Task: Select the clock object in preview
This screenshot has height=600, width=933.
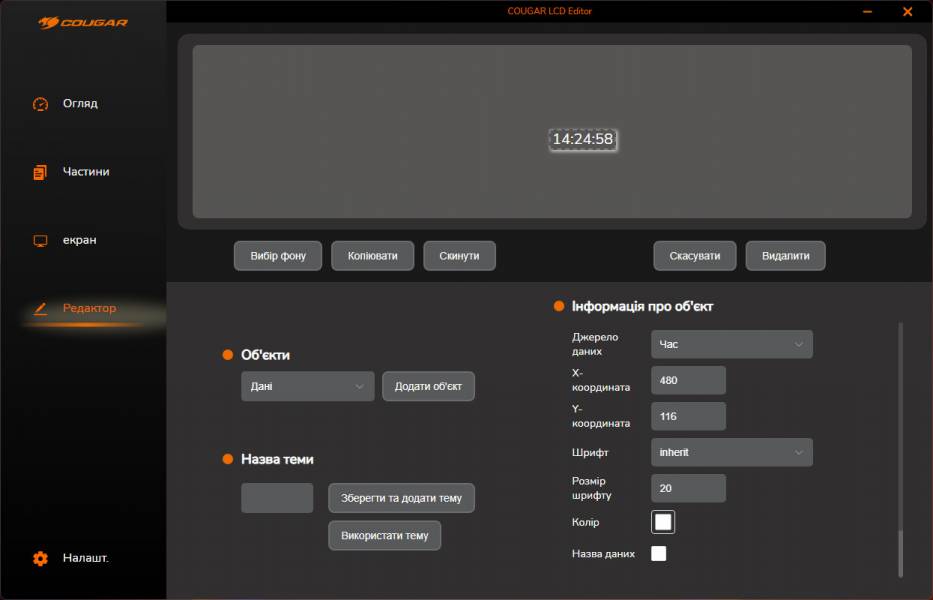Action: (x=582, y=140)
